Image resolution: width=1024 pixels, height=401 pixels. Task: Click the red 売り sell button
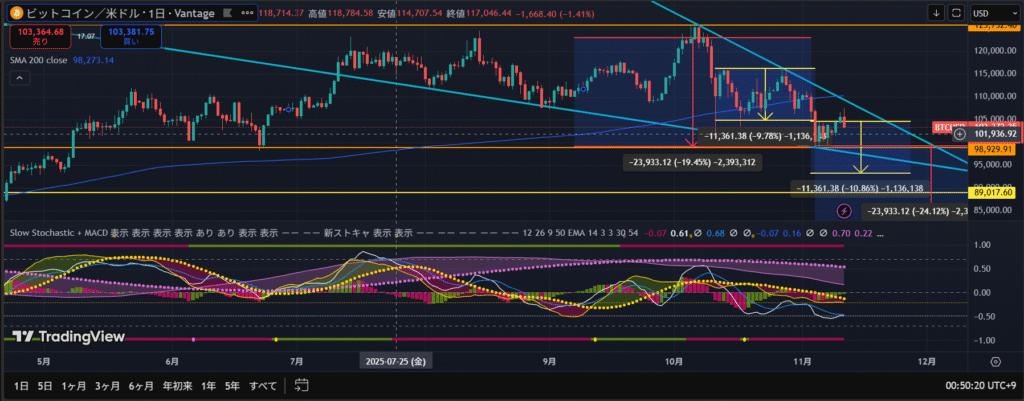point(36,37)
